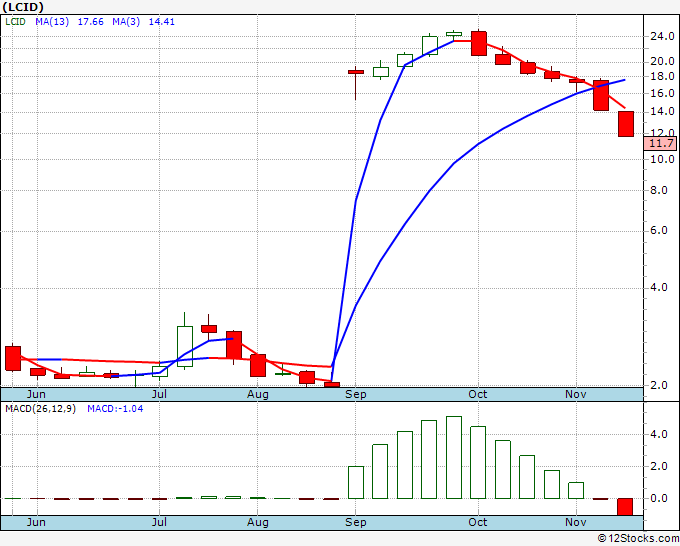Click Nov on the MACD panel date axis
Viewport: 680px width, 546px height.
click(x=575, y=522)
